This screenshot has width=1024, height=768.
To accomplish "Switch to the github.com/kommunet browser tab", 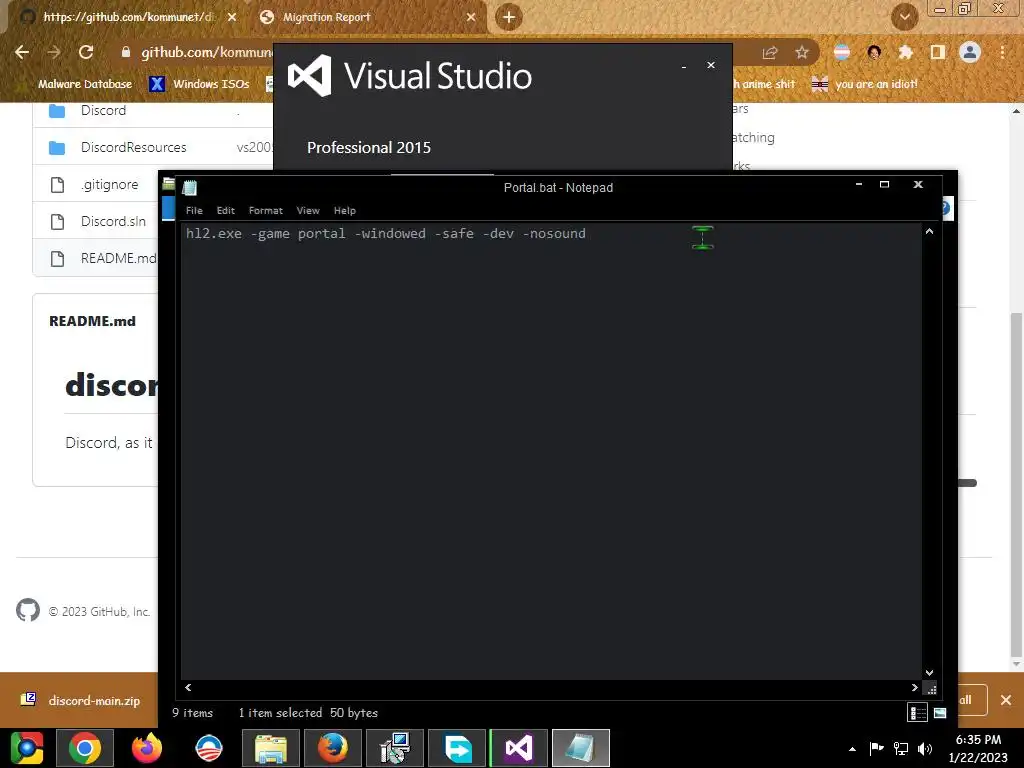I will (x=128, y=17).
